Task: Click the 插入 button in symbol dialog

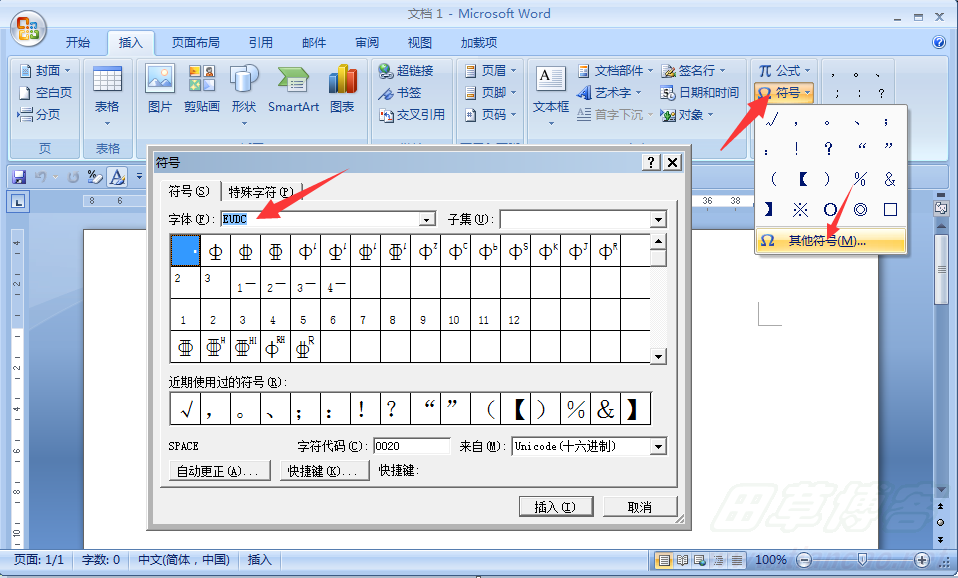Action: pyautogui.click(x=555, y=507)
